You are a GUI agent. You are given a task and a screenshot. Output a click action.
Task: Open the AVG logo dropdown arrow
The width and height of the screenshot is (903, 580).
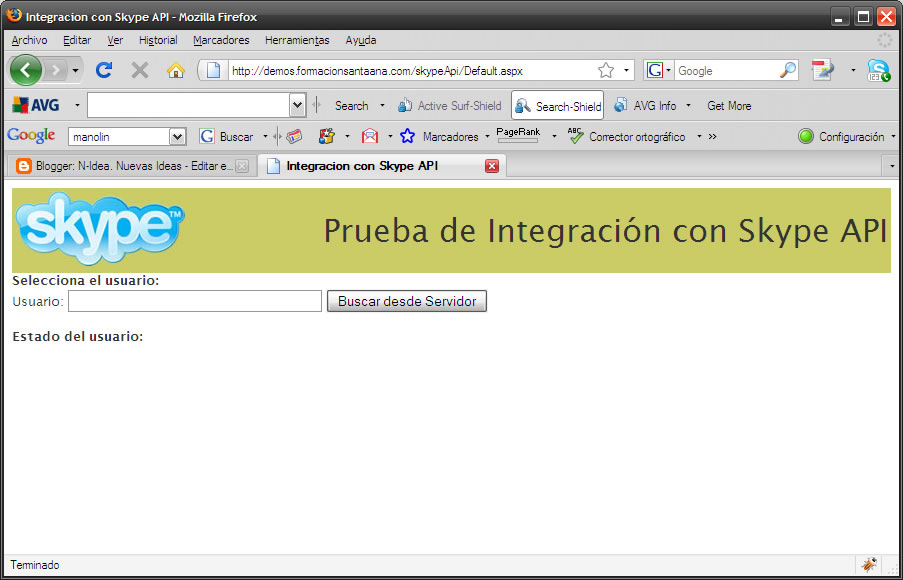click(77, 105)
